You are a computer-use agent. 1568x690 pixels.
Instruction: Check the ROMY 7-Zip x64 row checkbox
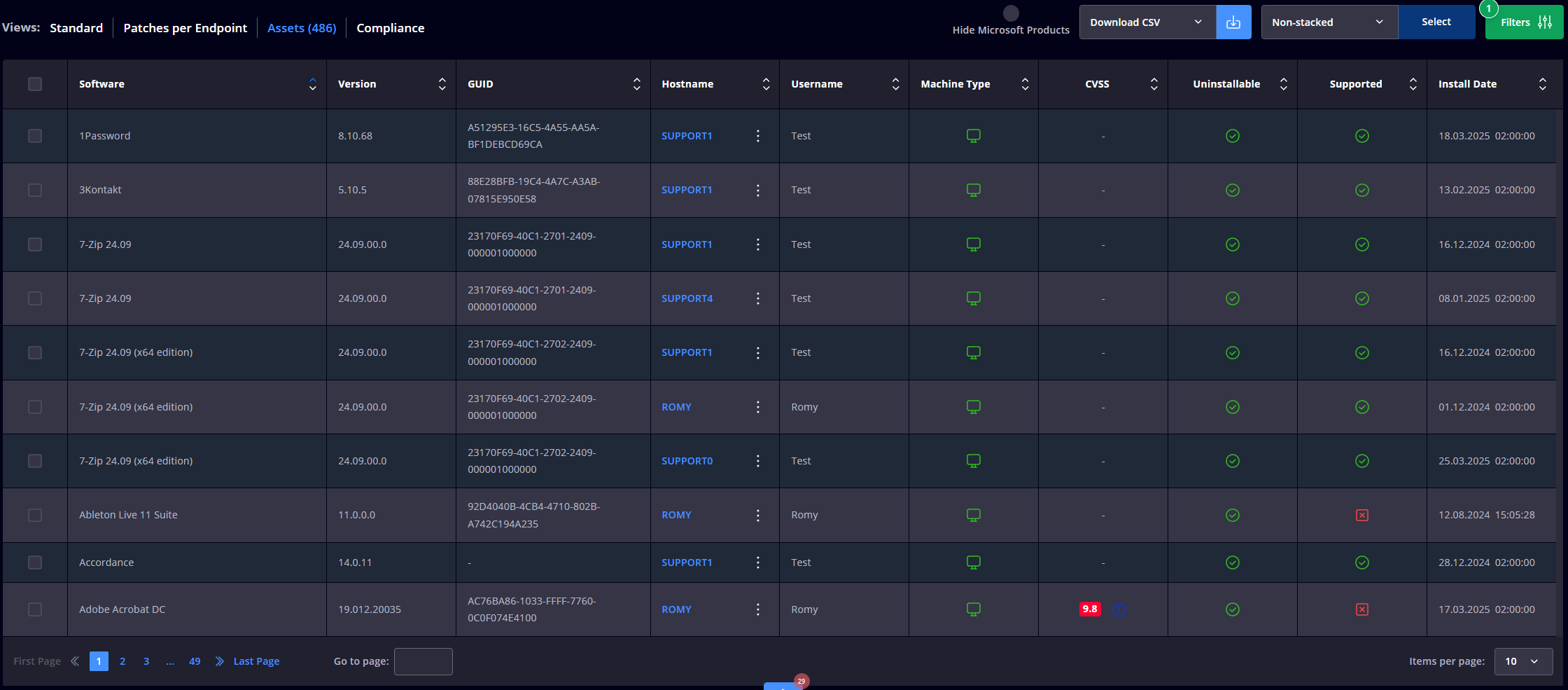click(35, 407)
